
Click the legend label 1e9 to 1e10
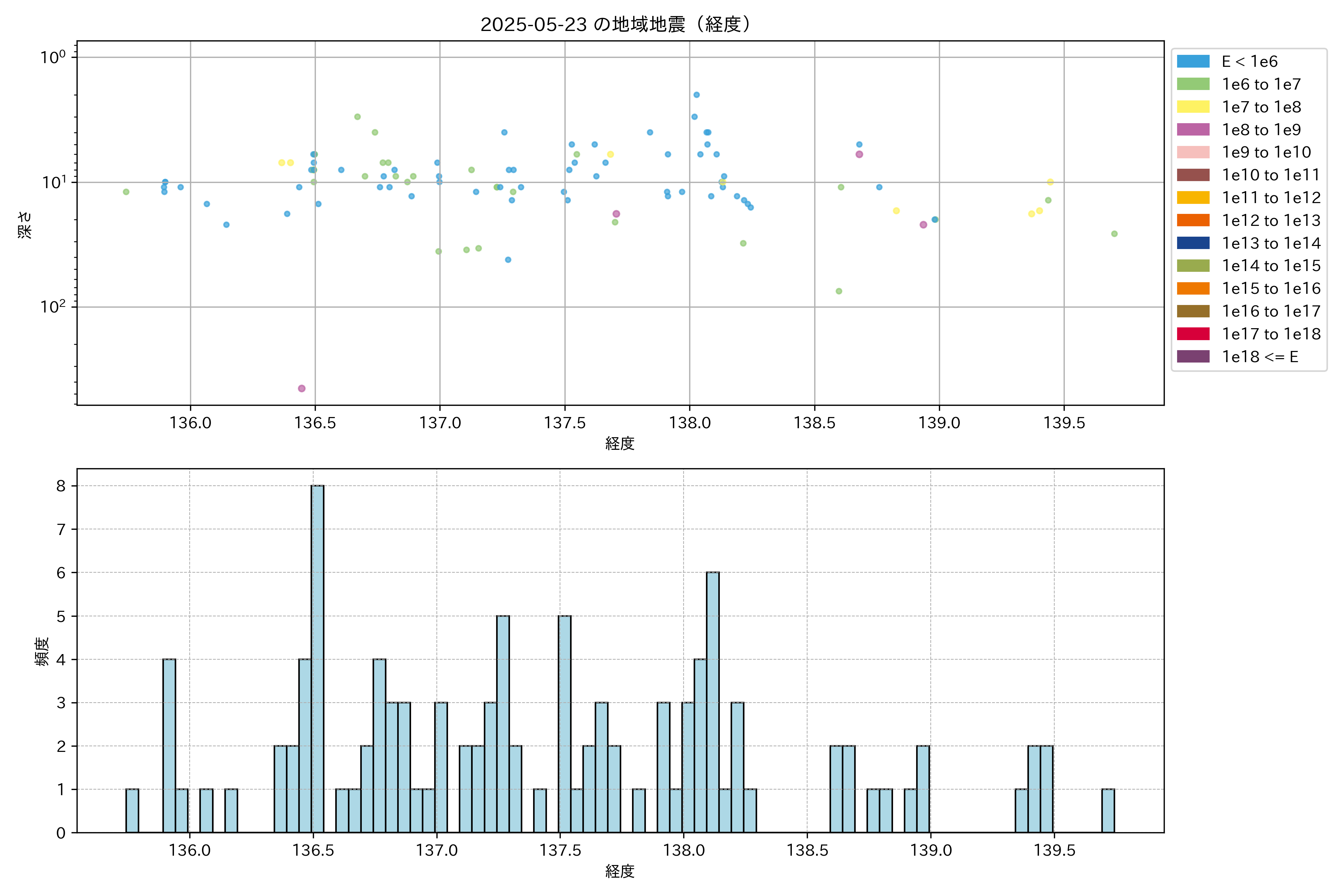pyautogui.click(x=1266, y=153)
